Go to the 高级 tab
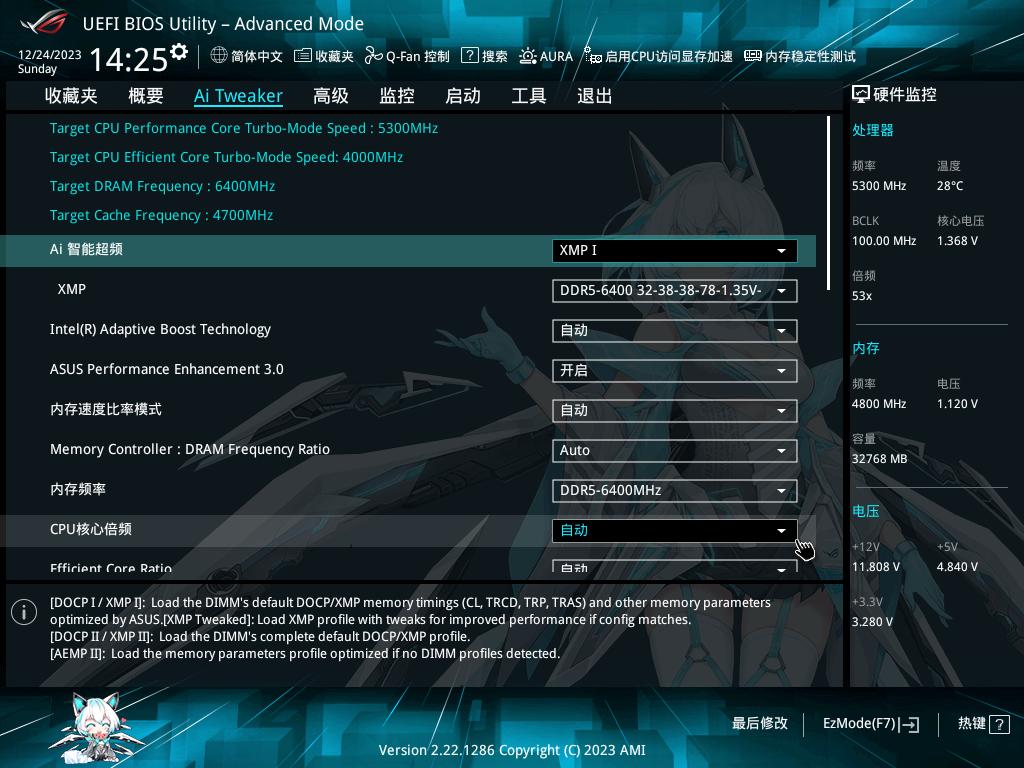Image resolution: width=1024 pixels, height=768 pixels. (331, 96)
